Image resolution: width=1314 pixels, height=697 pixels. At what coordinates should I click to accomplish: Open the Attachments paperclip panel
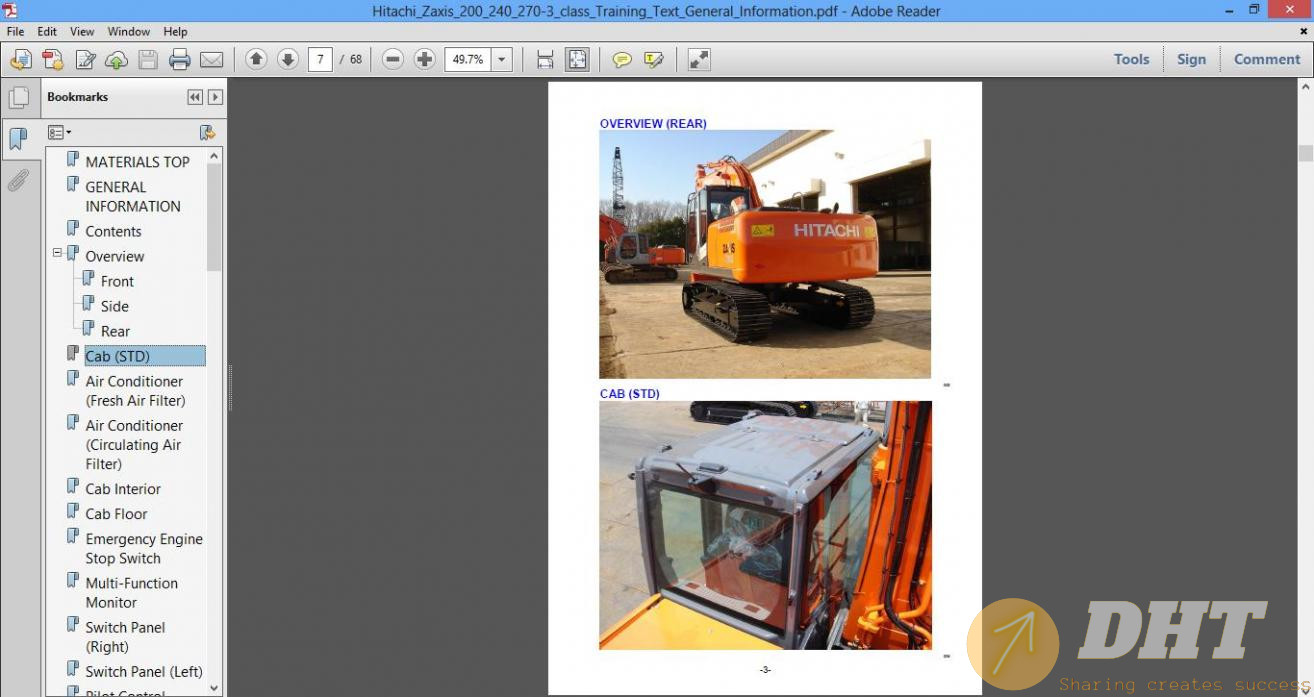pos(18,181)
